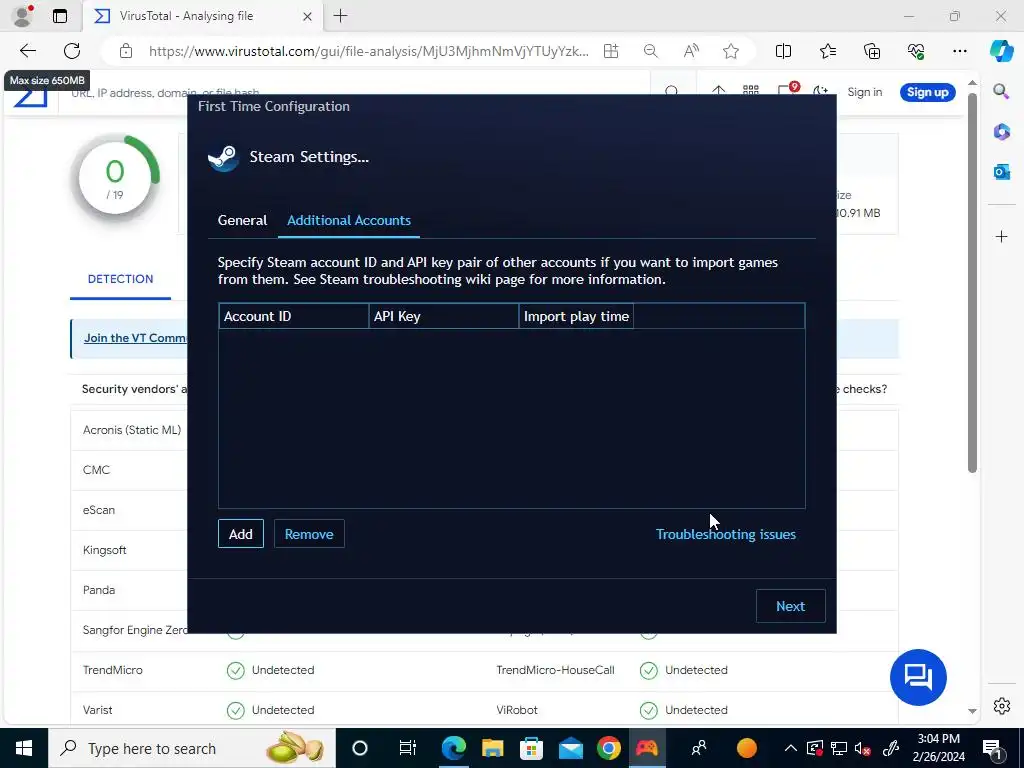The image size is (1024, 768).
Task: Open the apps available icon in address bar
Action: pyautogui.click(x=611, y=51)
